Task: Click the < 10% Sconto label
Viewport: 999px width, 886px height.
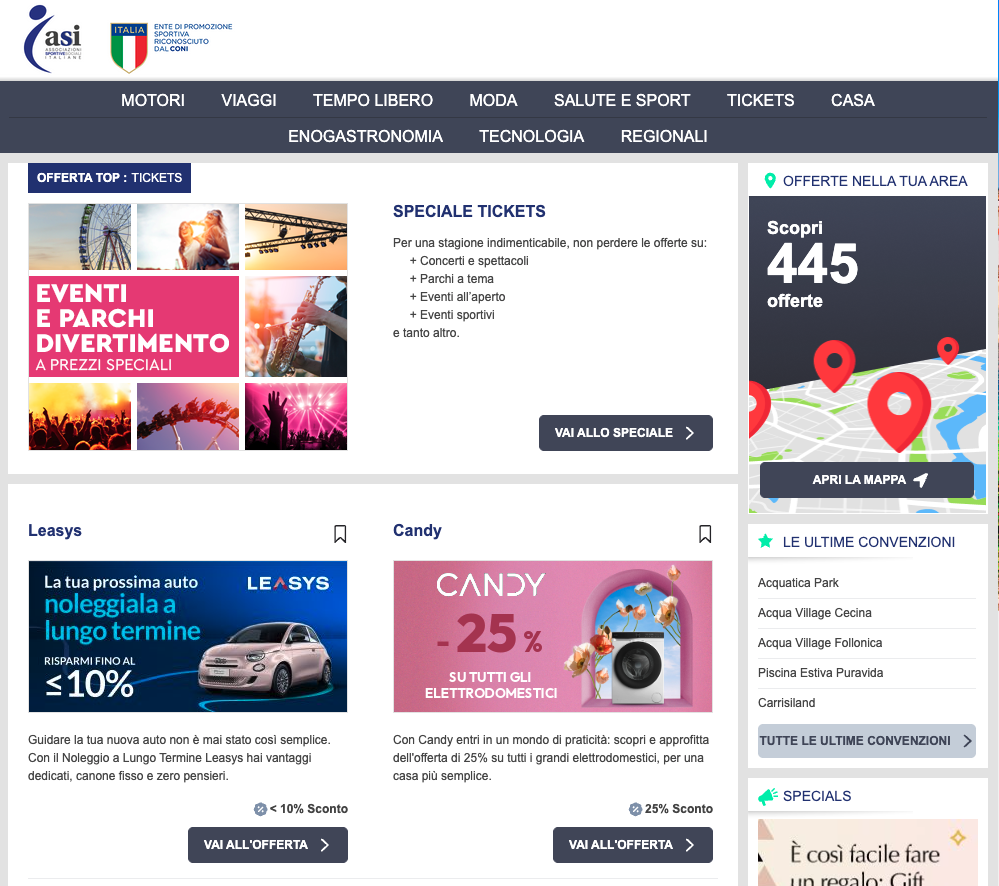Action: pos(308,809)
